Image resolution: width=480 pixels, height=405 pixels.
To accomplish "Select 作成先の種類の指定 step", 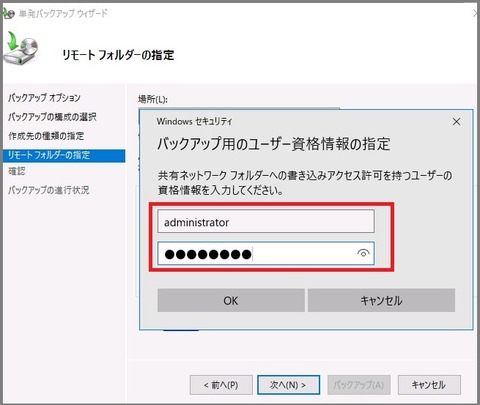I will click(x=46, y=136).
